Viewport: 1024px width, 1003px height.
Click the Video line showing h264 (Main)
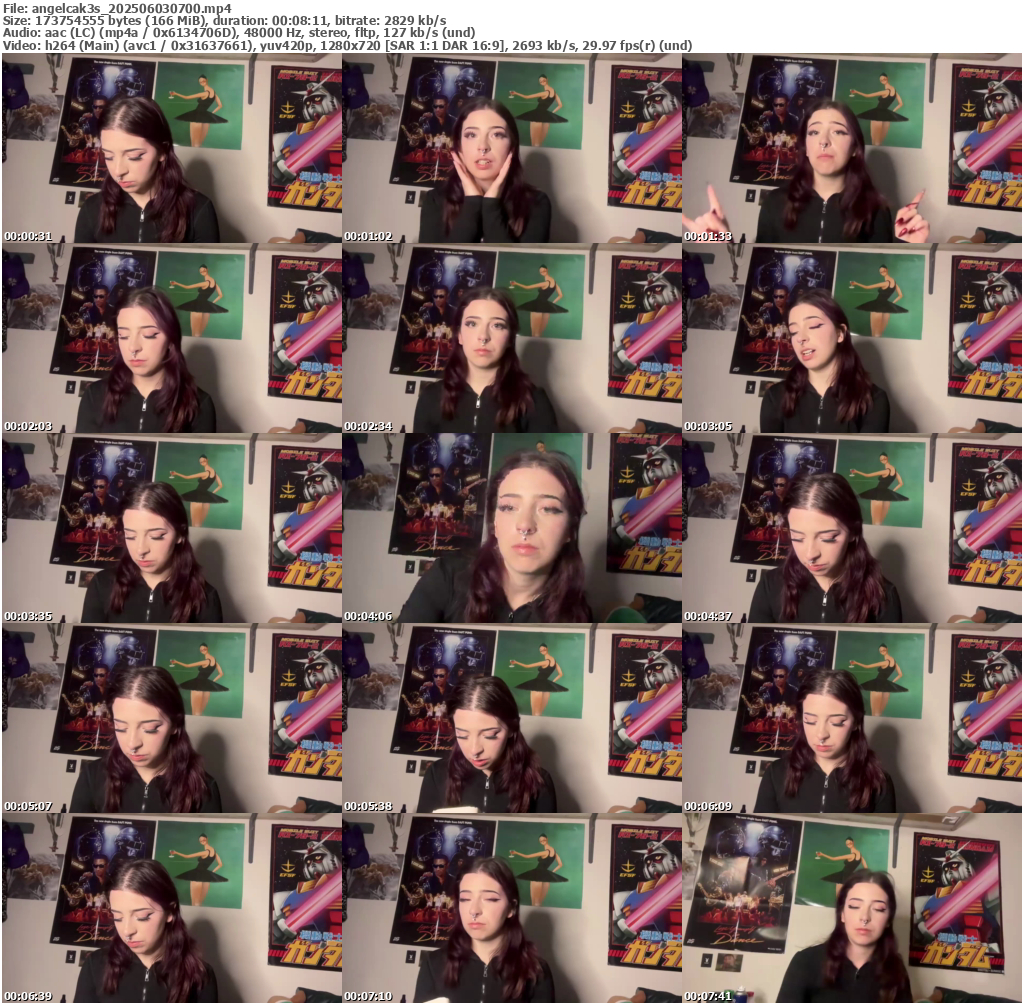pos(347,45)
